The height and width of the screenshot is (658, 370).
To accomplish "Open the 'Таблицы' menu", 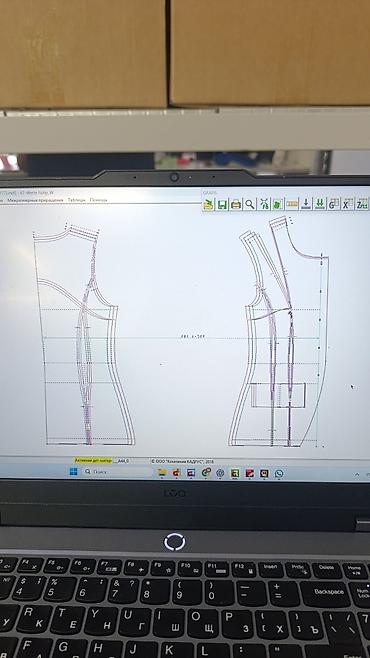I will point(77,201).
